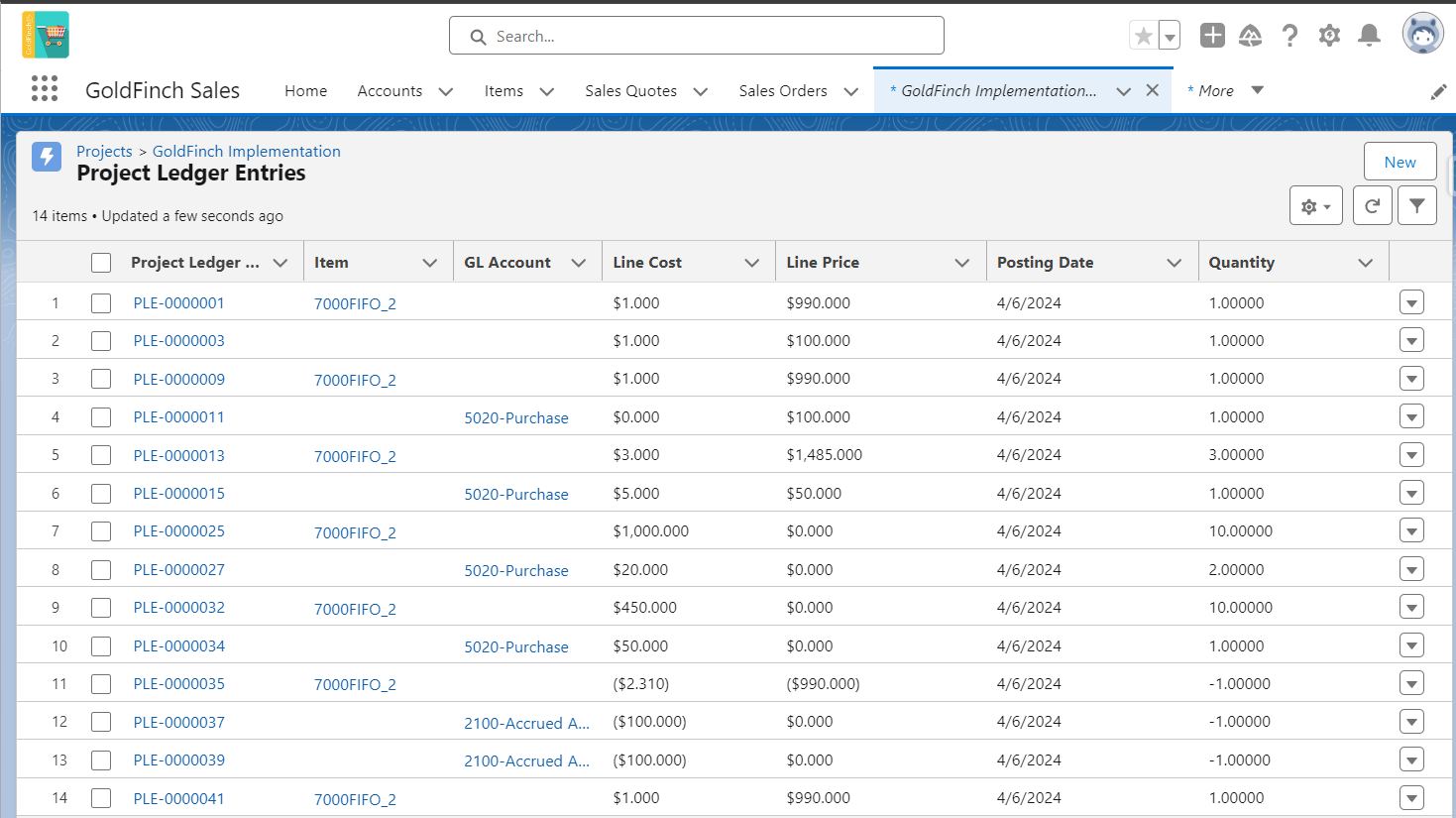The height and width of the screenshot is (818, 1456).
Task: Expand the Sales Quotes dropdown chevron
Action: 701,91
